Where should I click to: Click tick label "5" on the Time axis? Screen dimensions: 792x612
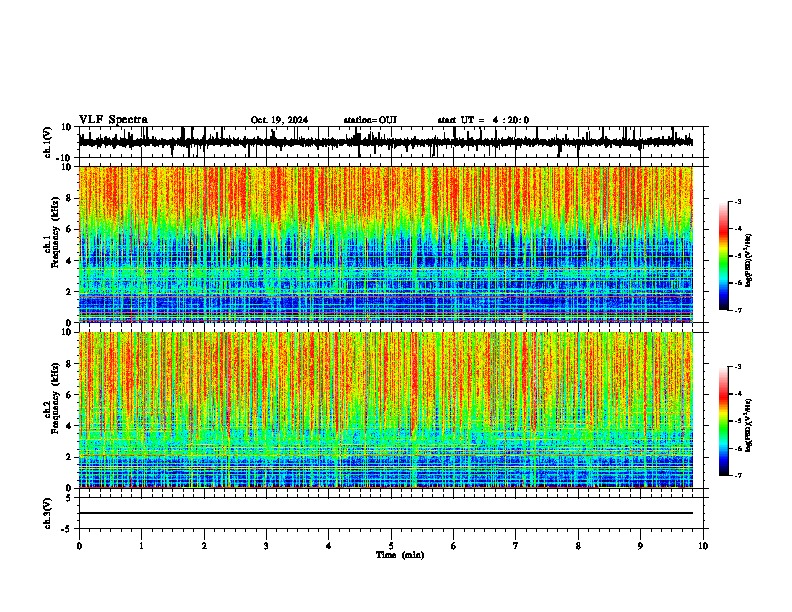(x=391, y=546)
